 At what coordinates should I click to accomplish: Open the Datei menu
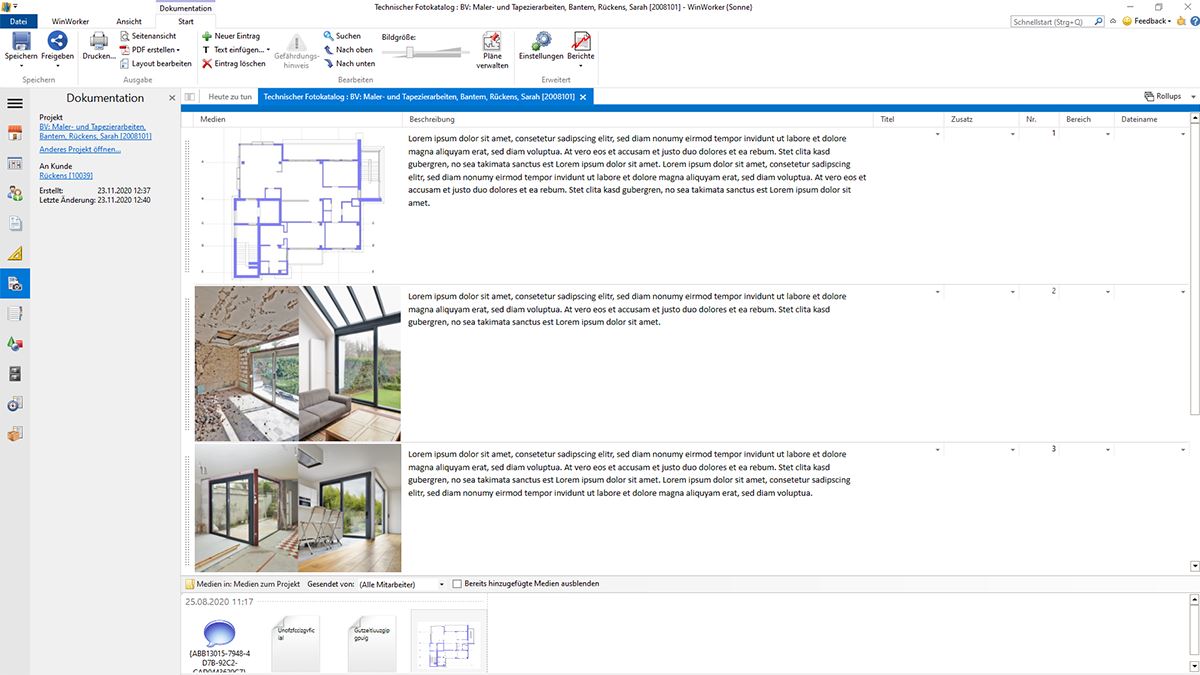[18, 21]
